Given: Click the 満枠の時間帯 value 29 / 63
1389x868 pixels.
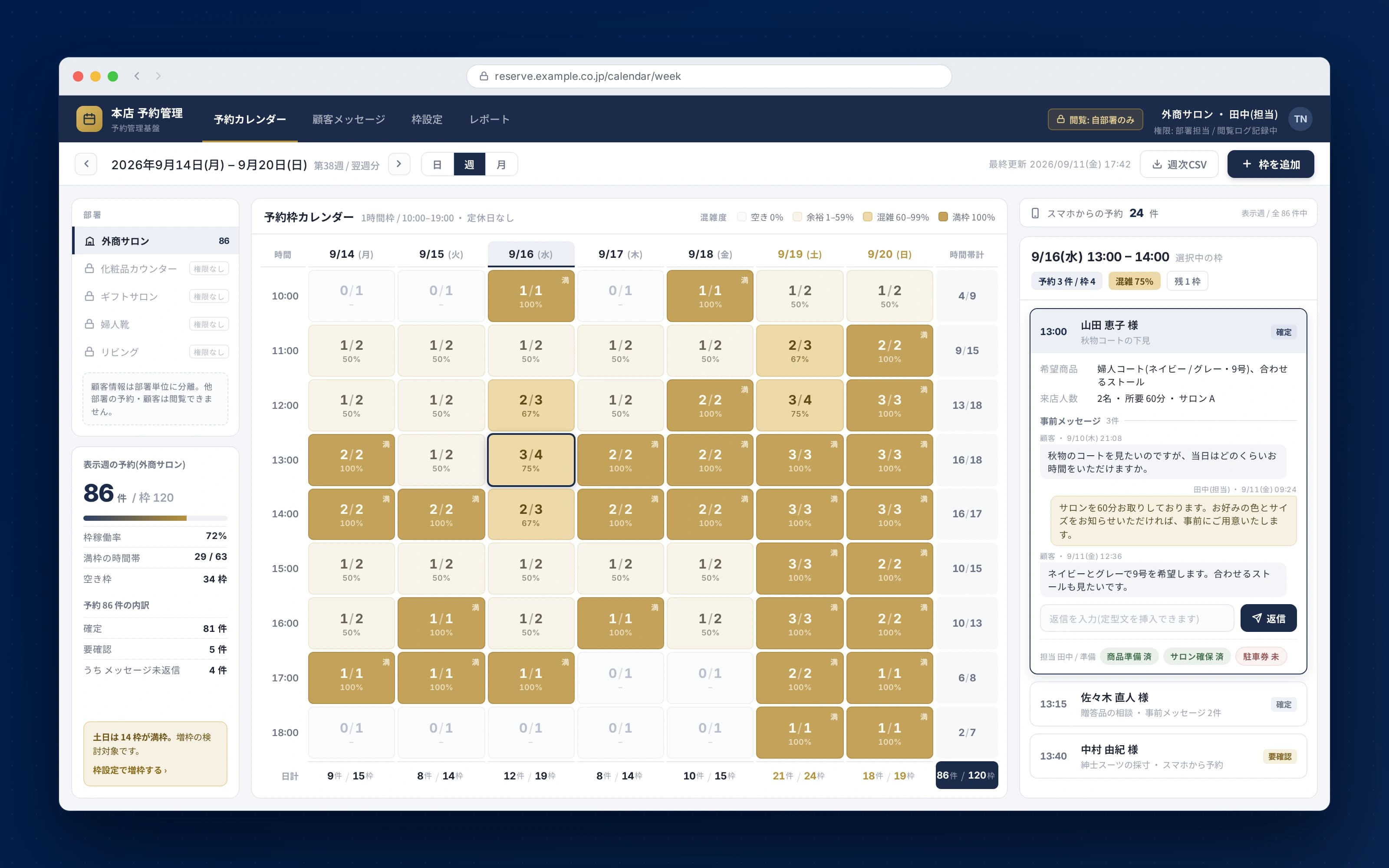Looking at the screenshot, I should [x=211, y=556].
